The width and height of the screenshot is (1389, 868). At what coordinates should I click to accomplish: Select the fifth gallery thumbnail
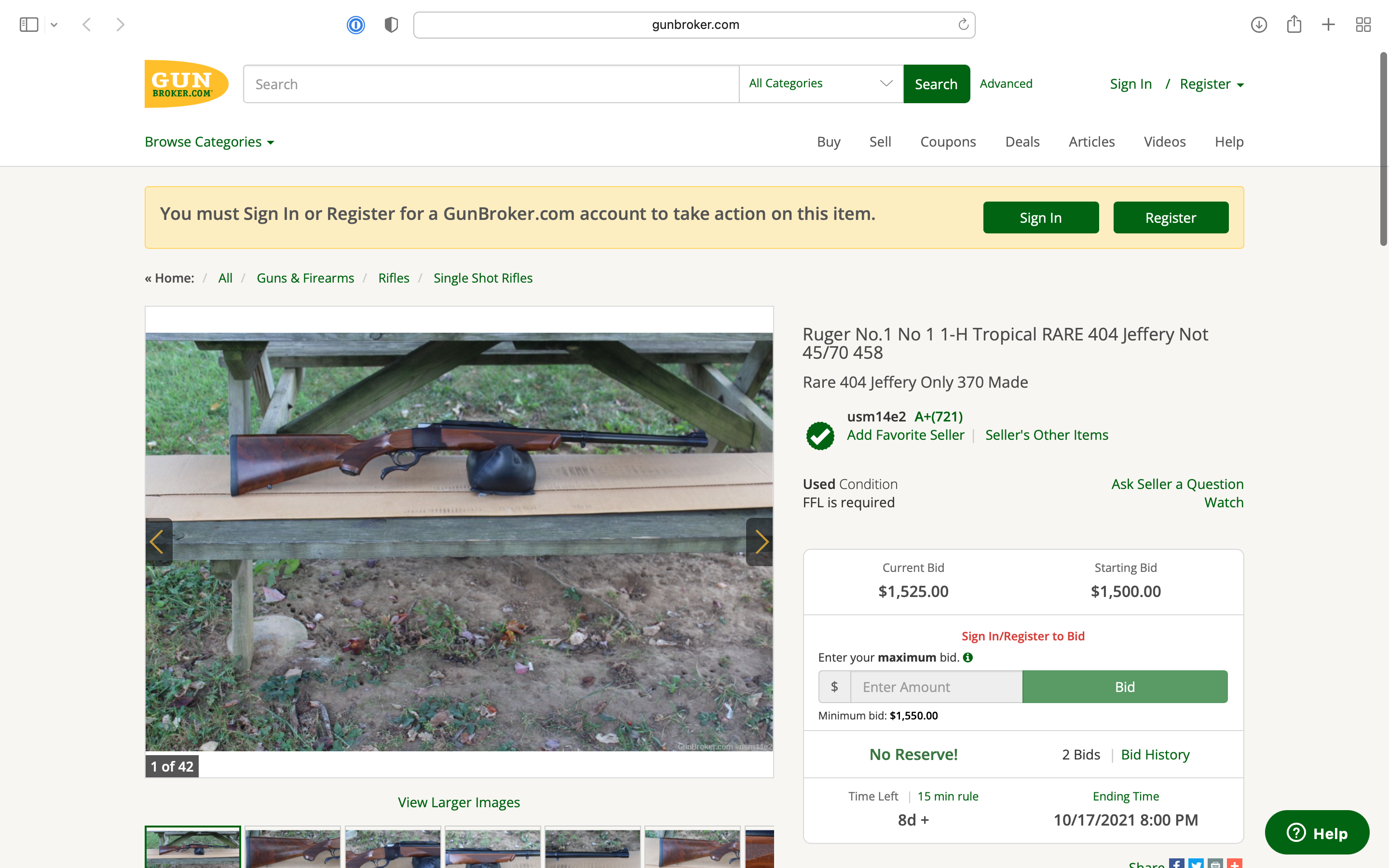point(592,847)
